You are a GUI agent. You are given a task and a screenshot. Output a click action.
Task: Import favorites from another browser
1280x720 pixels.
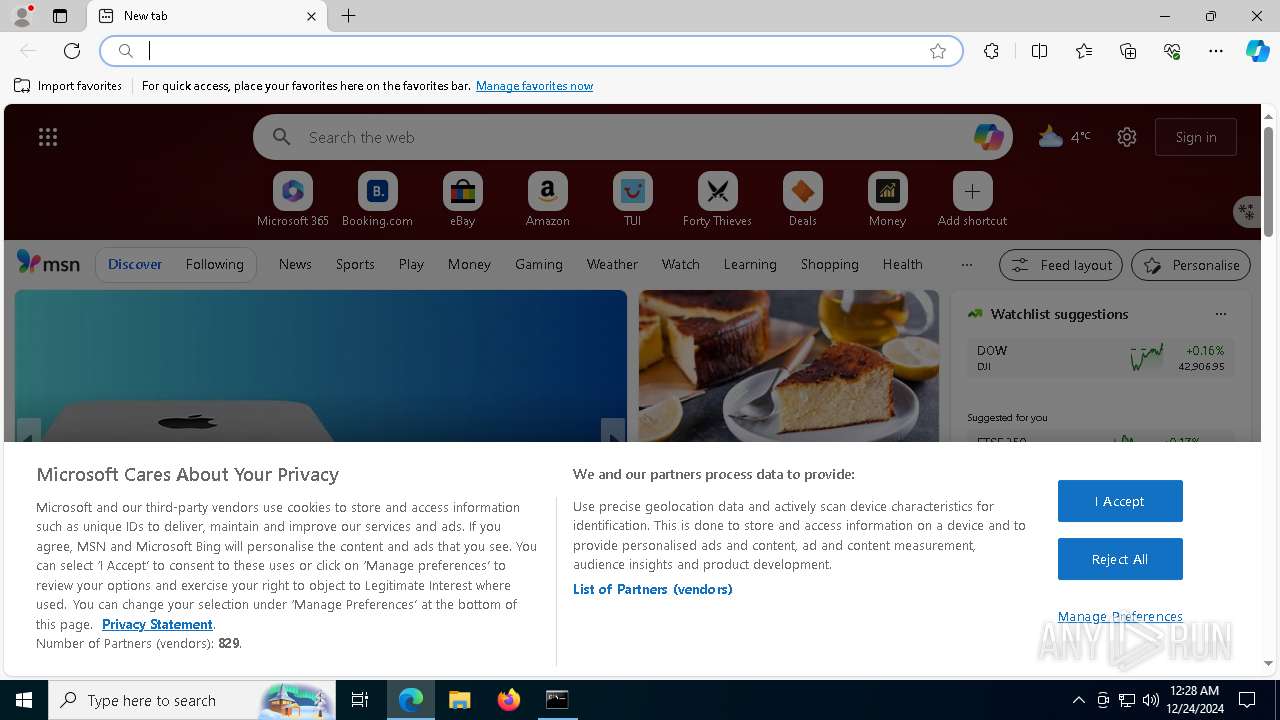pyautogui.click(x=68, y=86)
